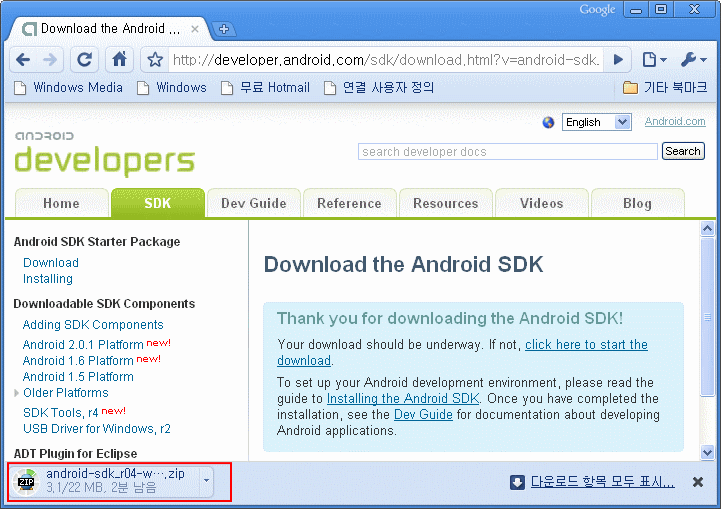721x509 pixels.
Task: Open the 연결 사용자 정의 bookmark
Action: point(379,87)
